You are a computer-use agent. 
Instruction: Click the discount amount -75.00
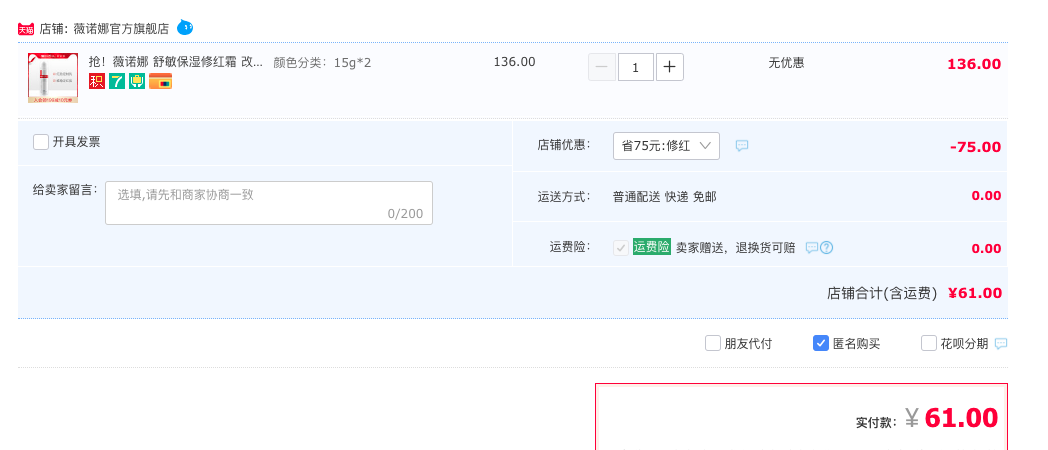click(x=975, y=147)
